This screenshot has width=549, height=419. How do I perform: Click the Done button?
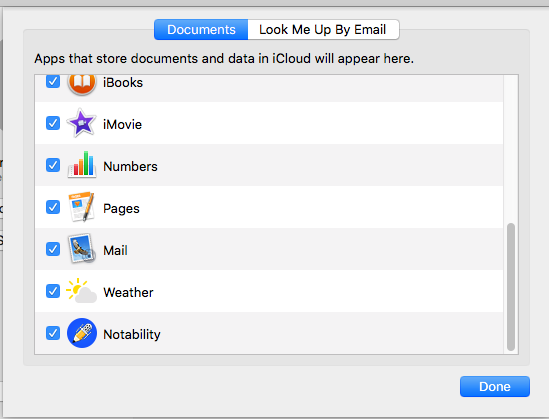coord(495,386)
